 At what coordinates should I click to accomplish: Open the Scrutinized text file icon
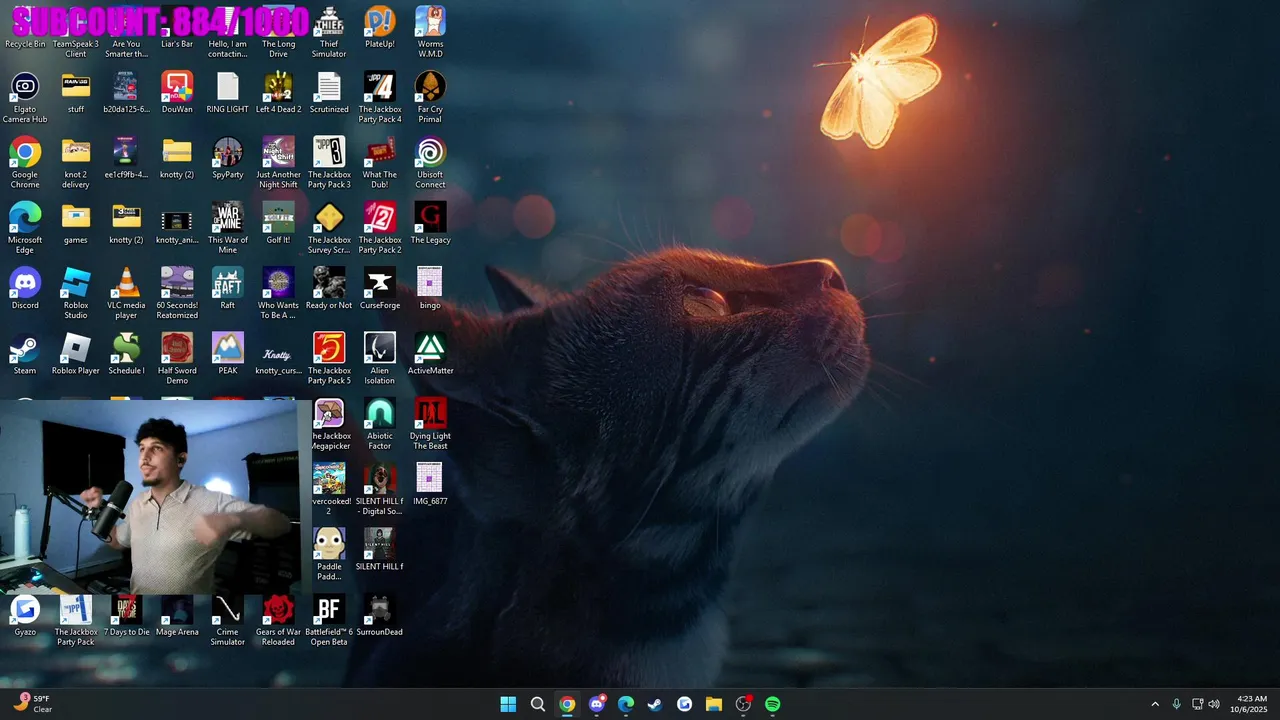click(329, 93)
